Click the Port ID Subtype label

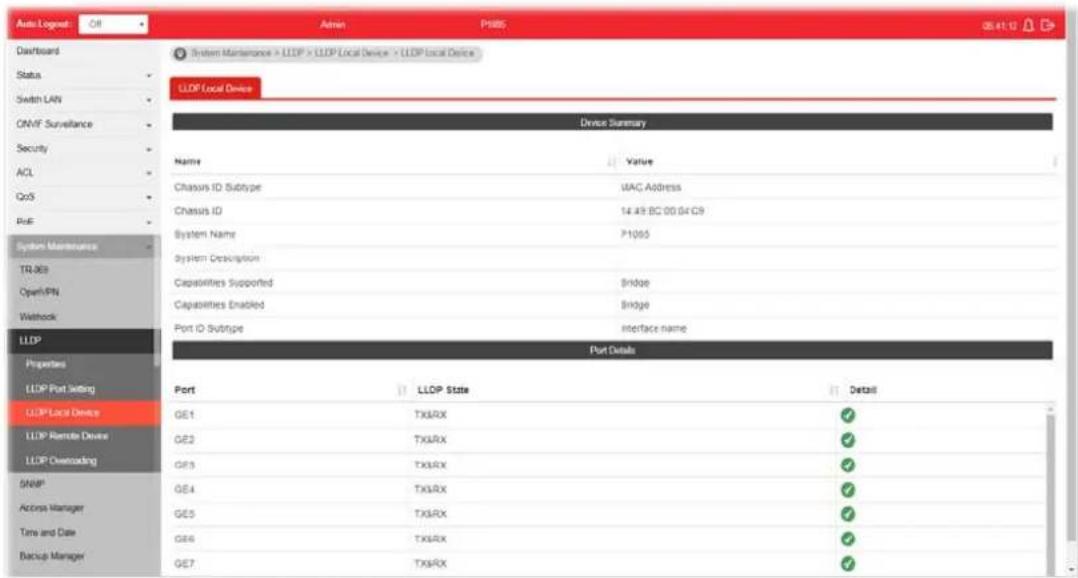pyautogui.click(x=209, y=329)
